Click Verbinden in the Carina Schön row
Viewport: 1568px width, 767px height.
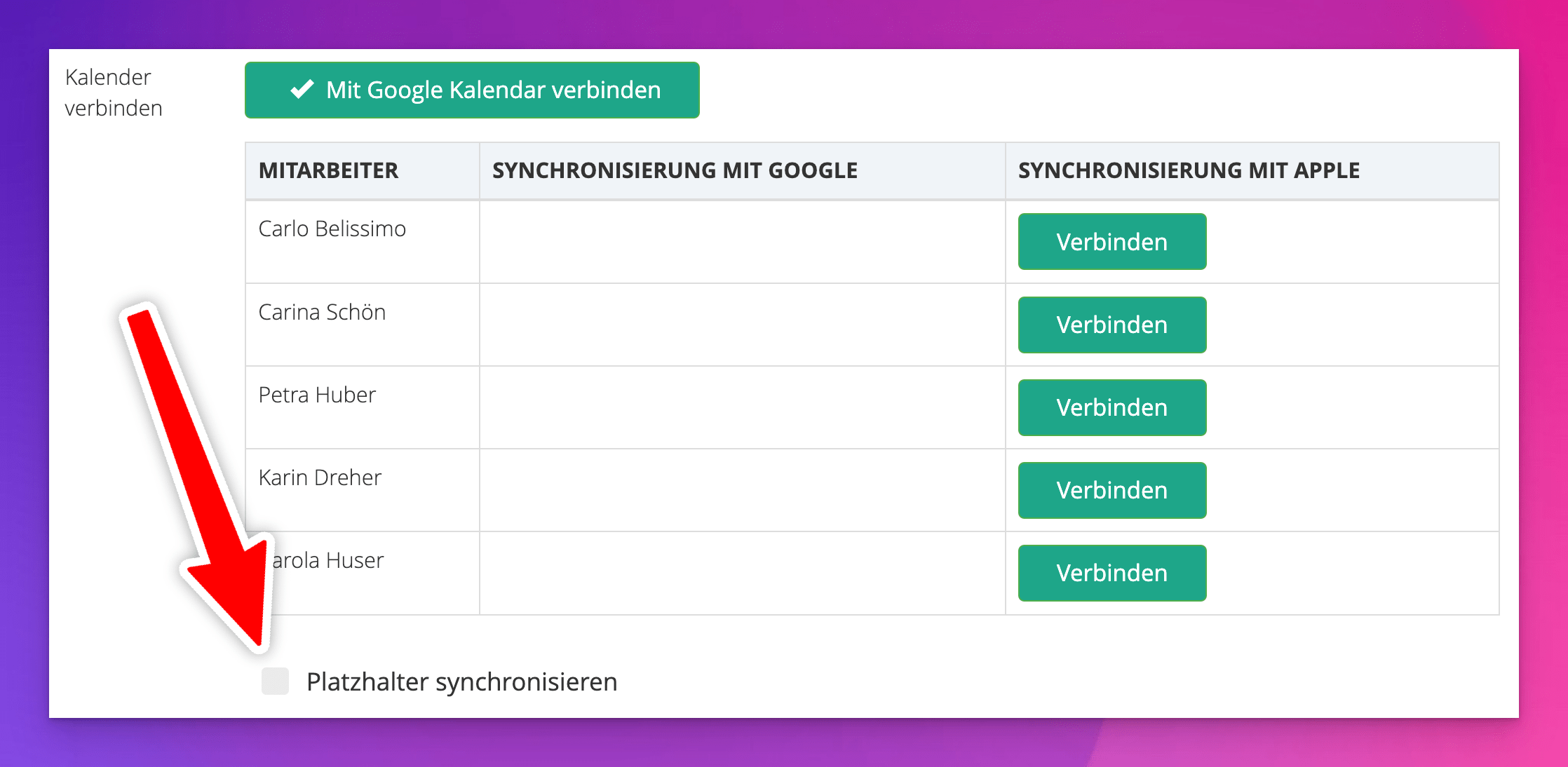pyautogui.click(x=1111, y=325)
